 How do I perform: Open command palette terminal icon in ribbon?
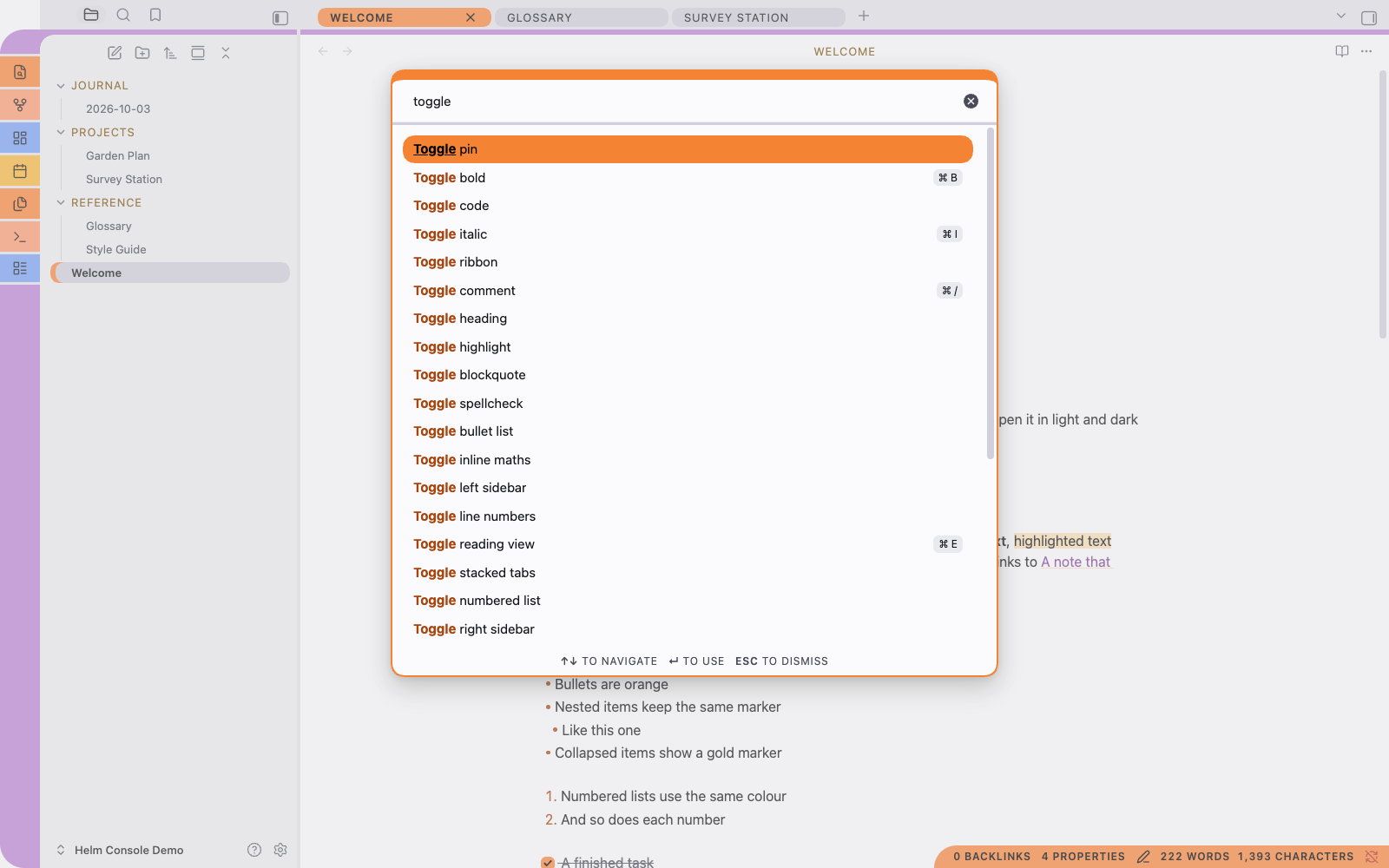[20, 237]
